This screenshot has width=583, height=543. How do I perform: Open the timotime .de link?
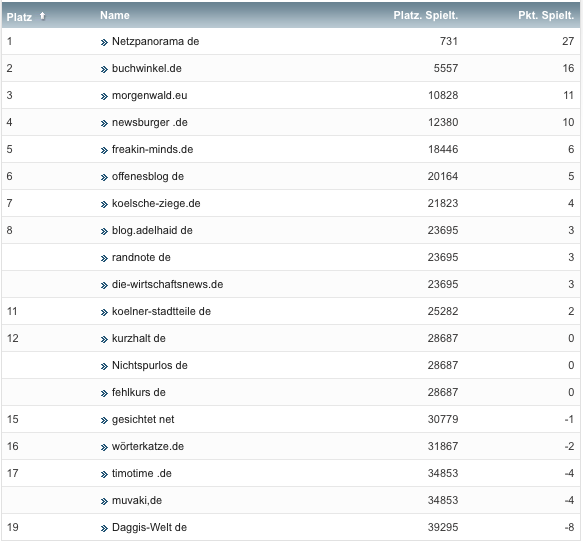pyautogui.click(x=142, y=473)
